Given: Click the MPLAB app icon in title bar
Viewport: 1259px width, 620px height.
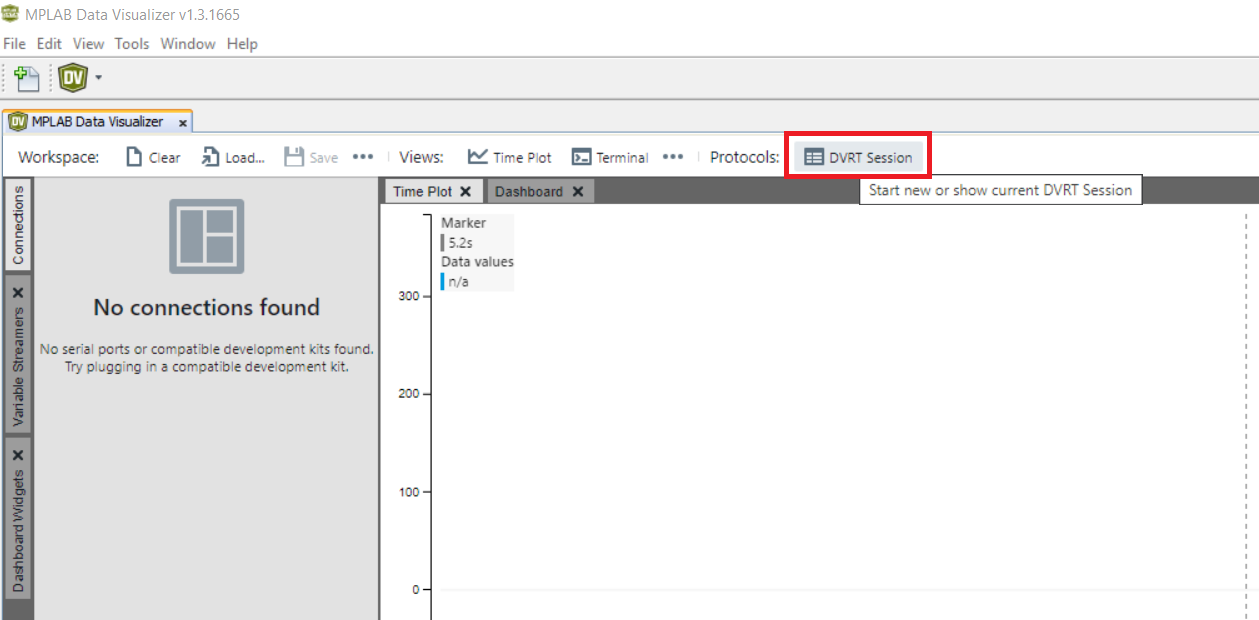Looking at the screenshot, I should [11, 14].
